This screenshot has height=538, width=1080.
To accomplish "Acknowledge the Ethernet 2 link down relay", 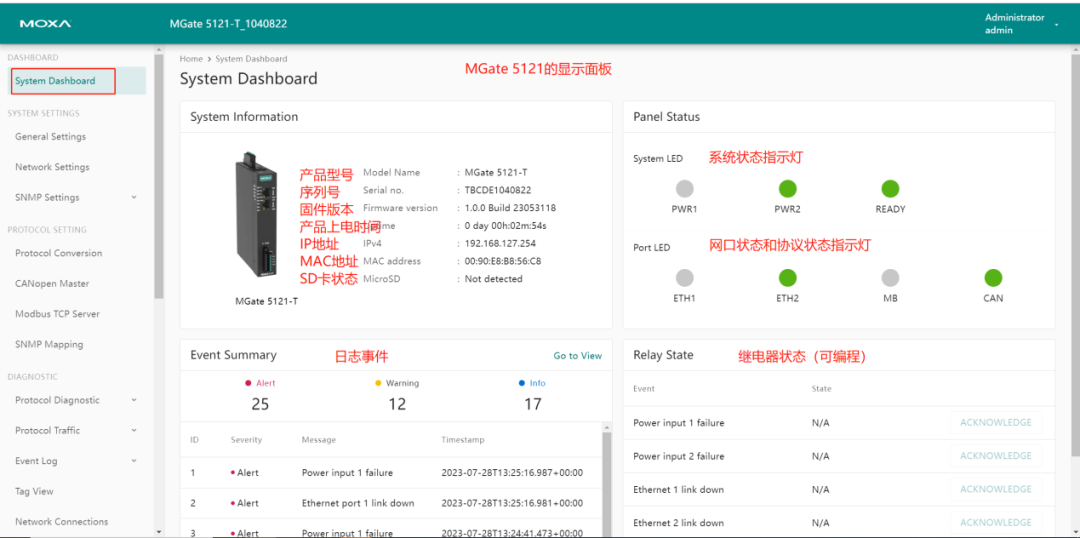I will click(995, 522).
